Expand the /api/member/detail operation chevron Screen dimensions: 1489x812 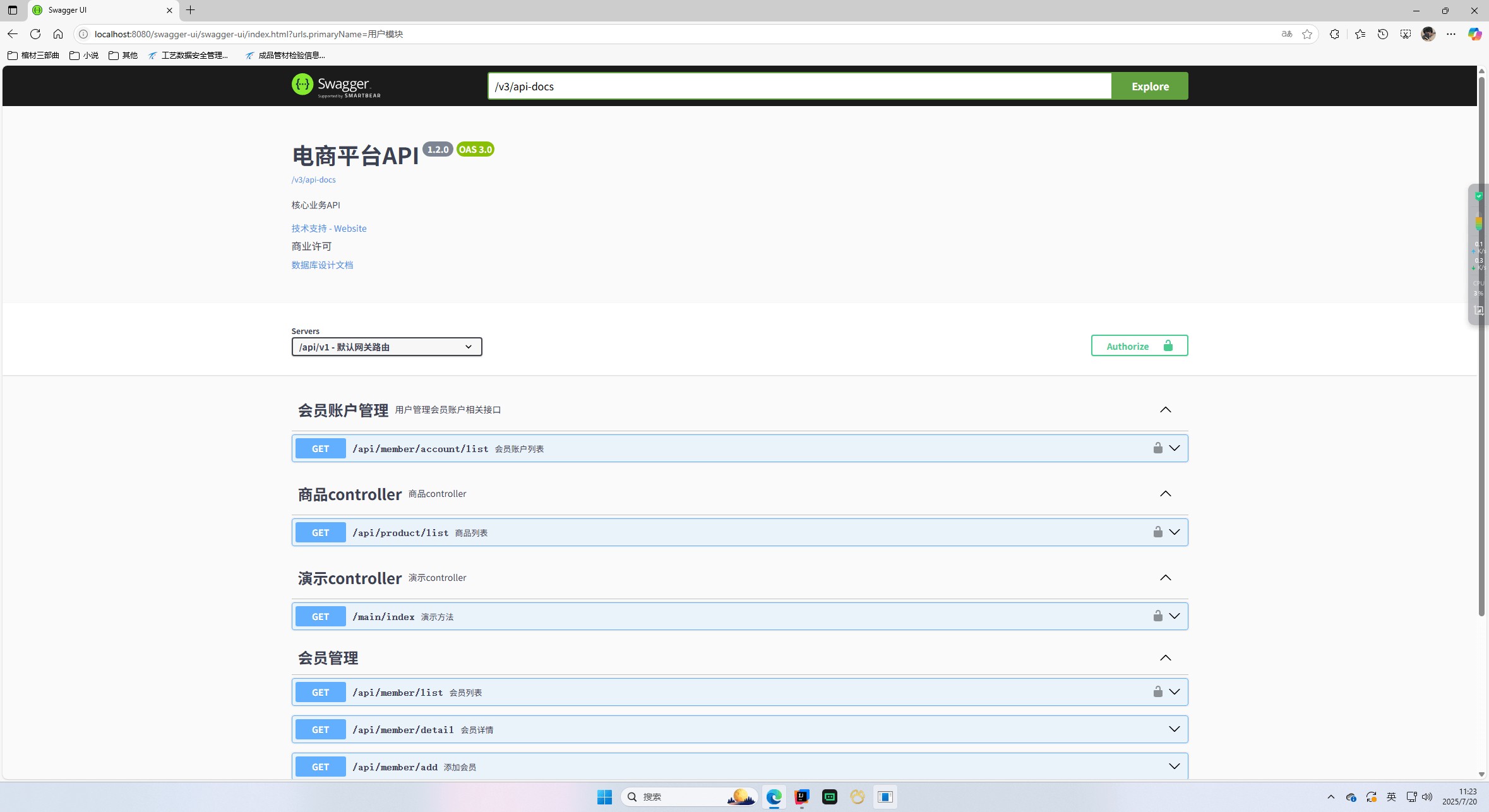pos(1174,729)
